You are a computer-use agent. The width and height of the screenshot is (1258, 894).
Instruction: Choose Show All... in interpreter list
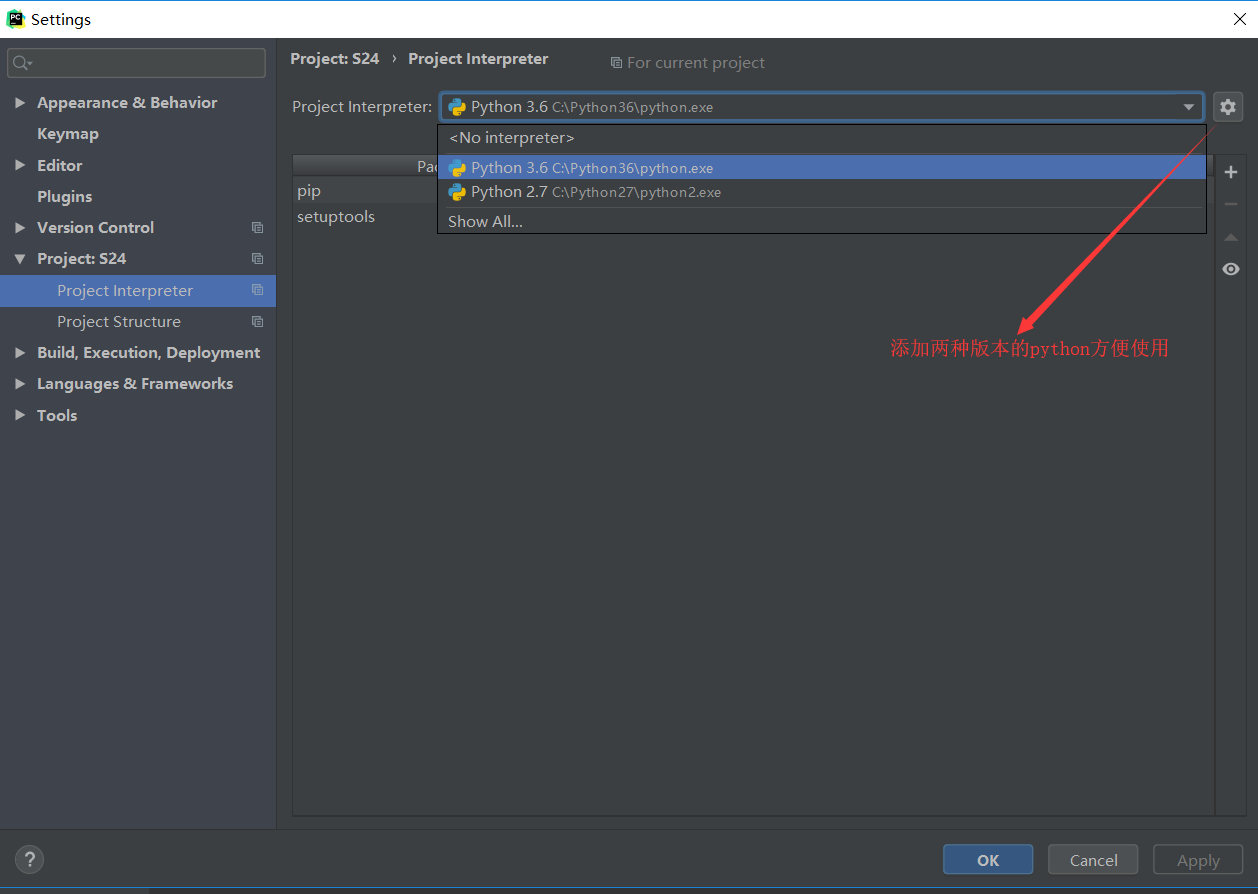pyautogui.click(x=822, y=221)
